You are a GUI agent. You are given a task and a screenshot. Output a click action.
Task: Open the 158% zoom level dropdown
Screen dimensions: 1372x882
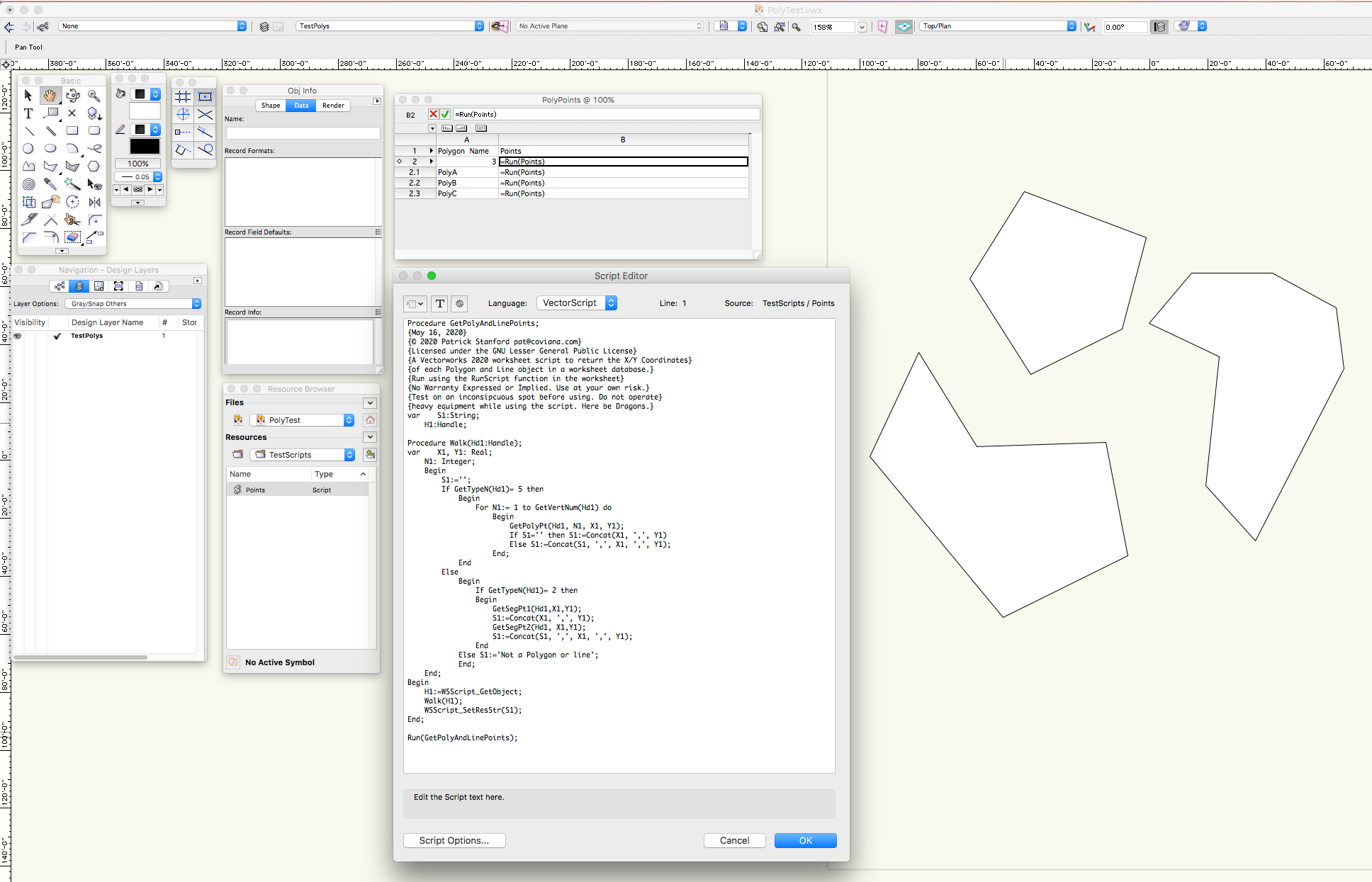pos(862,26)
